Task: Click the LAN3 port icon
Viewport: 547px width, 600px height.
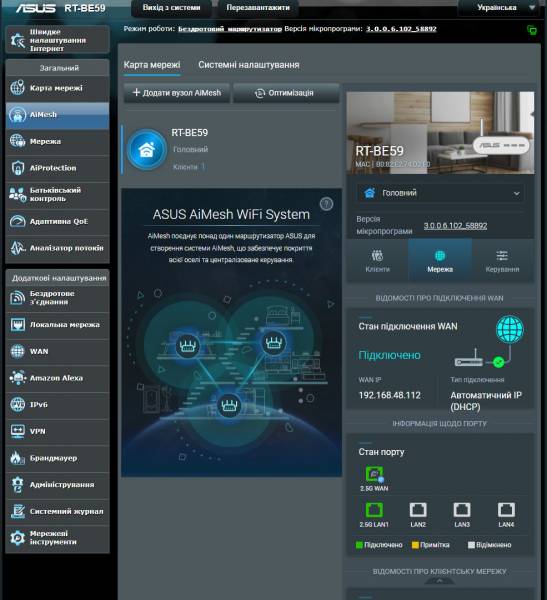Action: (462, 510)
